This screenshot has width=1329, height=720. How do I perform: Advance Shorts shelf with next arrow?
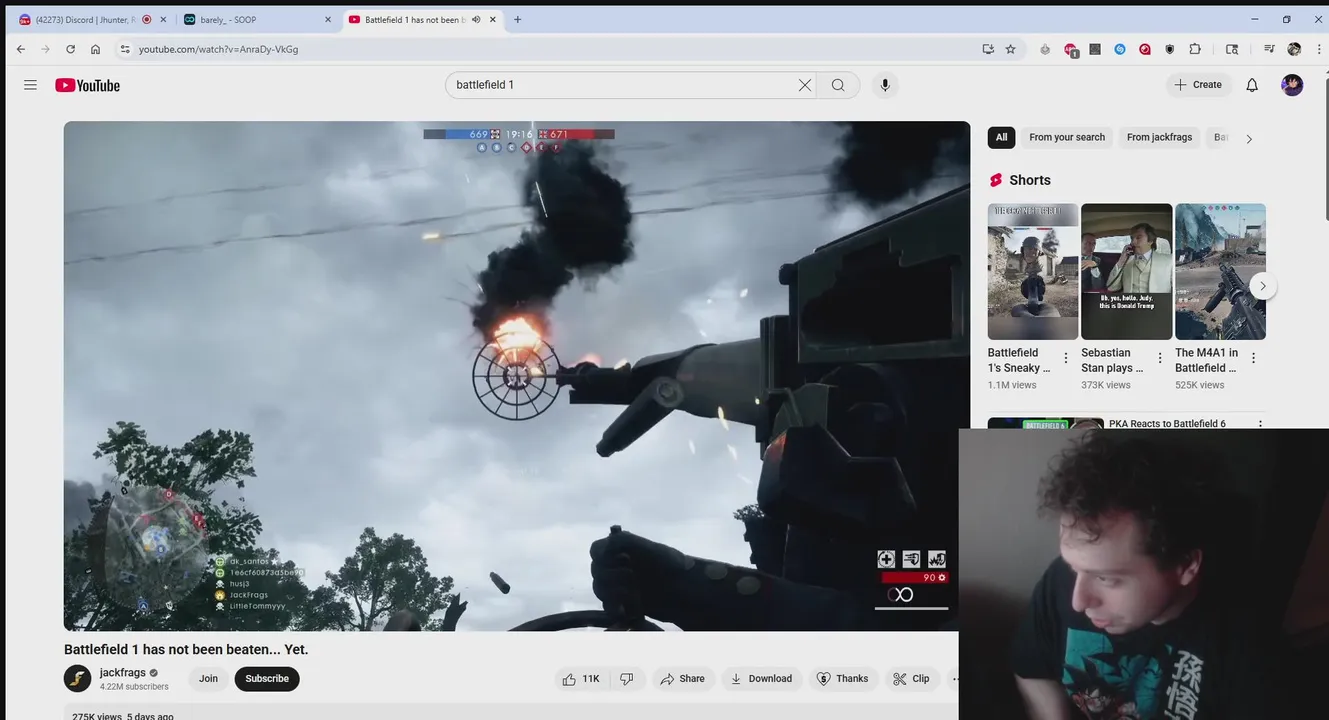coord(1263,286)
